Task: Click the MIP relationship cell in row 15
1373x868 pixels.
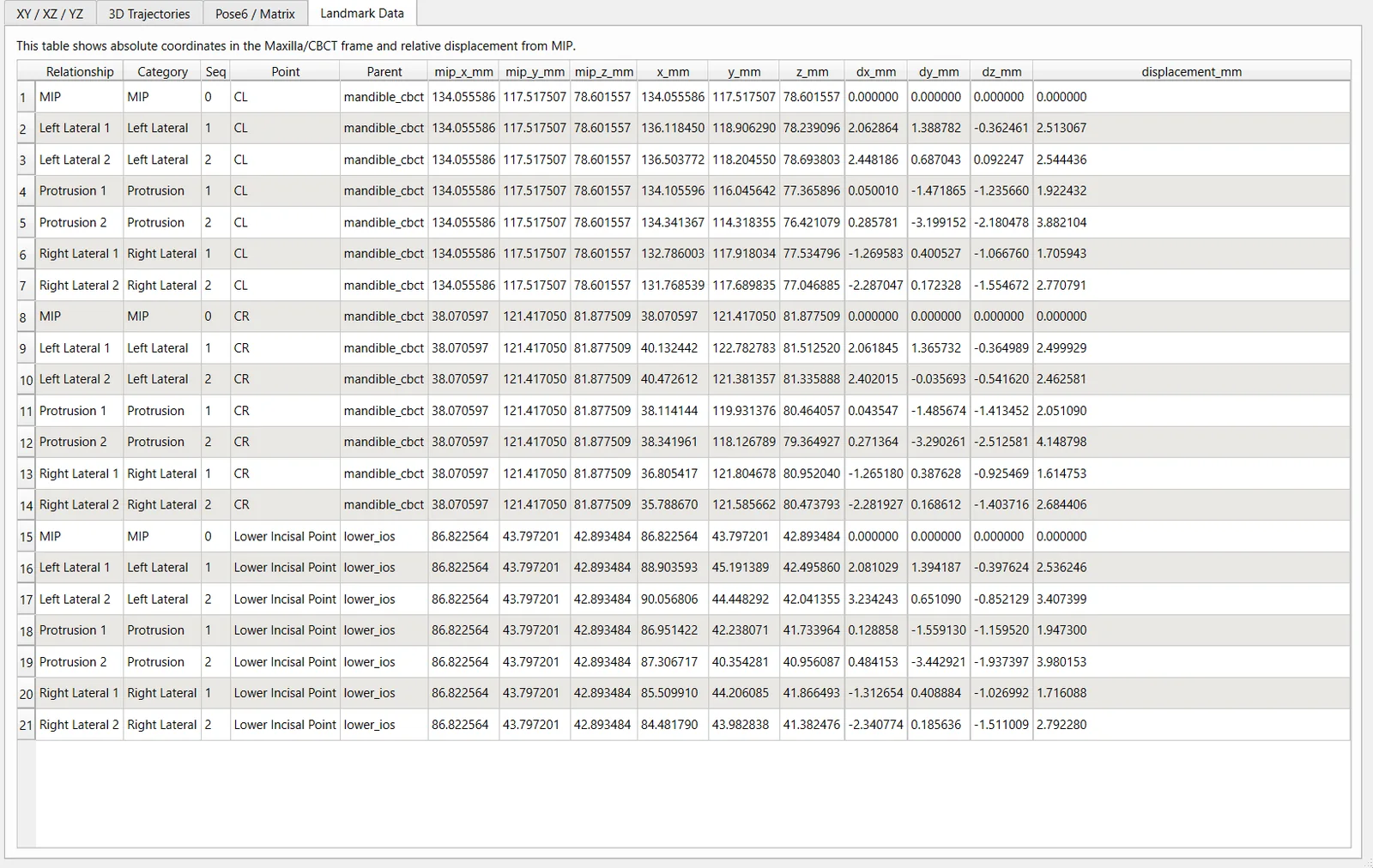Action: 80,536
